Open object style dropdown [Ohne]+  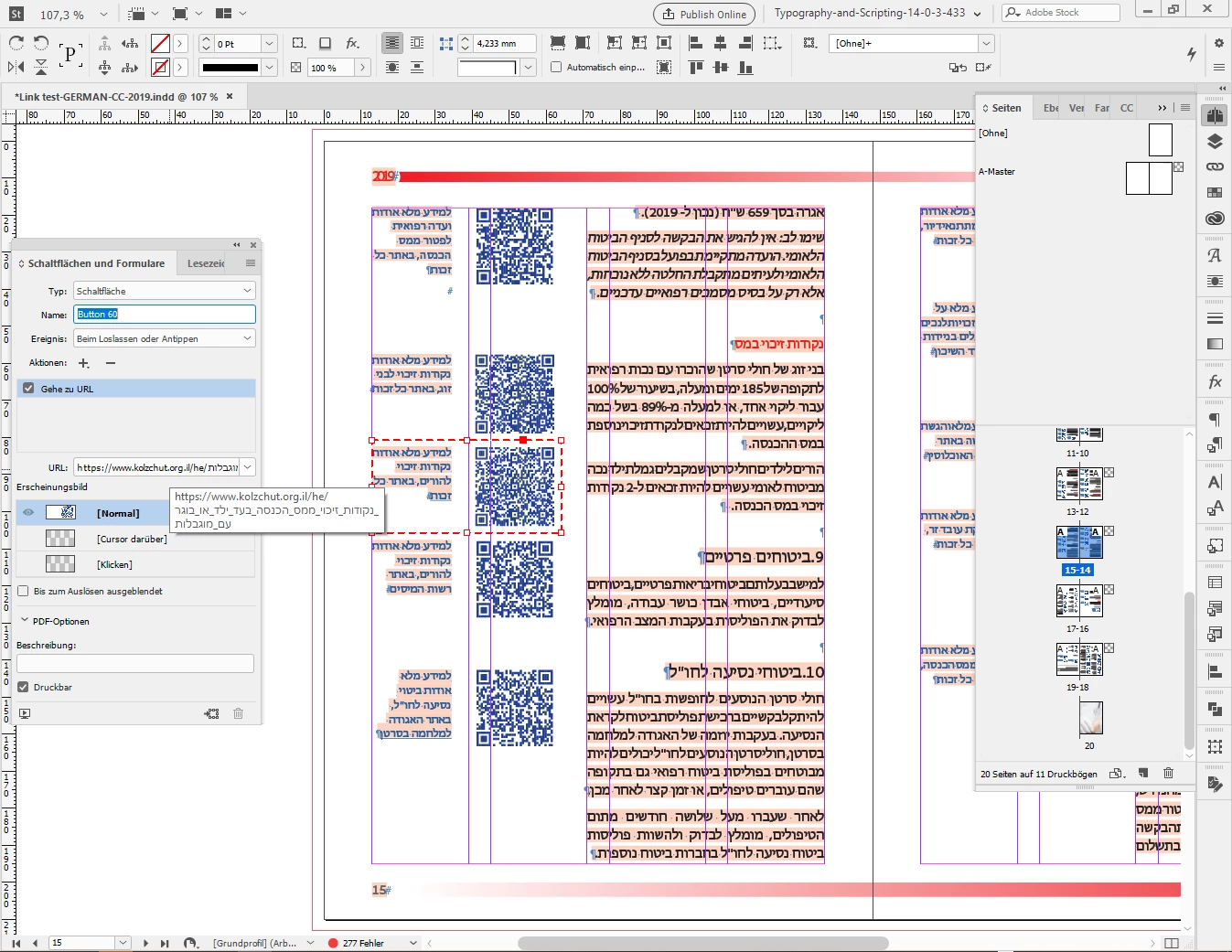point(986,43)
